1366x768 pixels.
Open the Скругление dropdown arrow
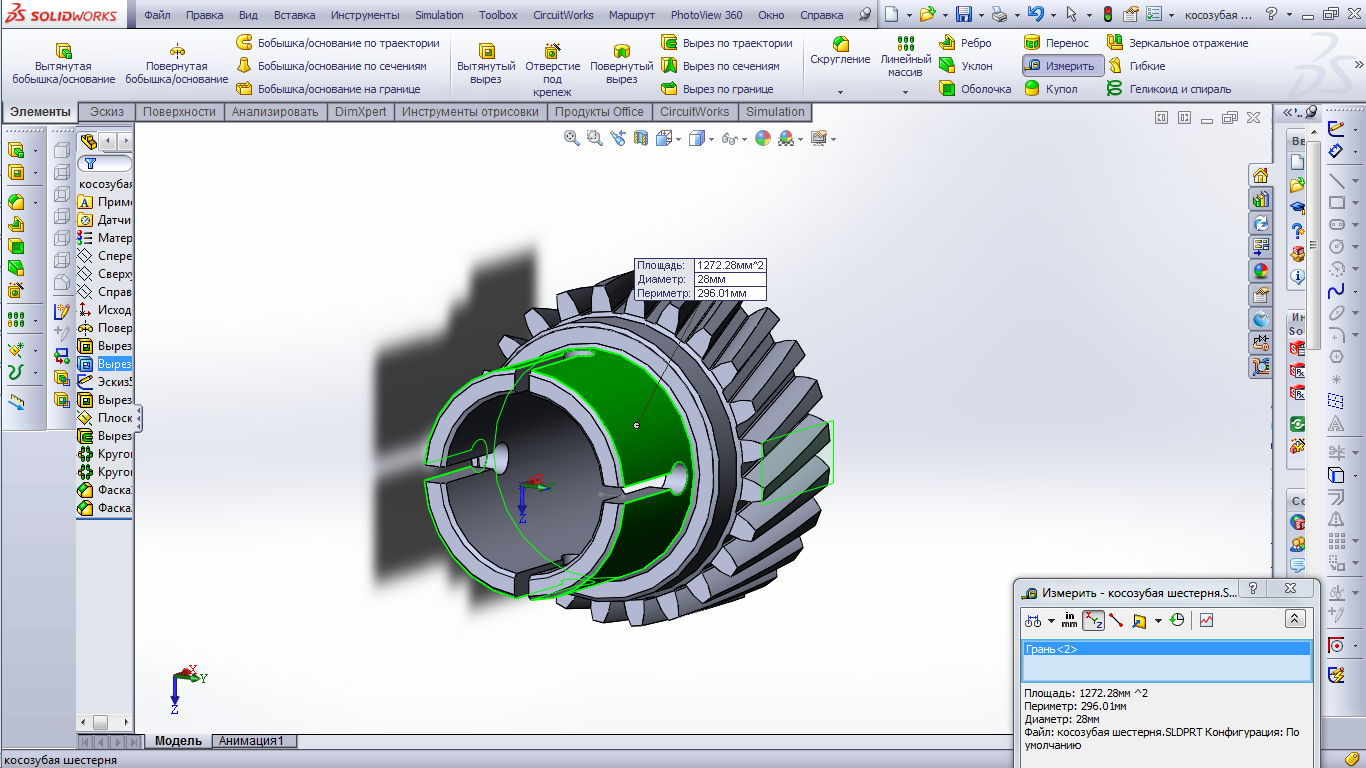[x=840, y=92]
